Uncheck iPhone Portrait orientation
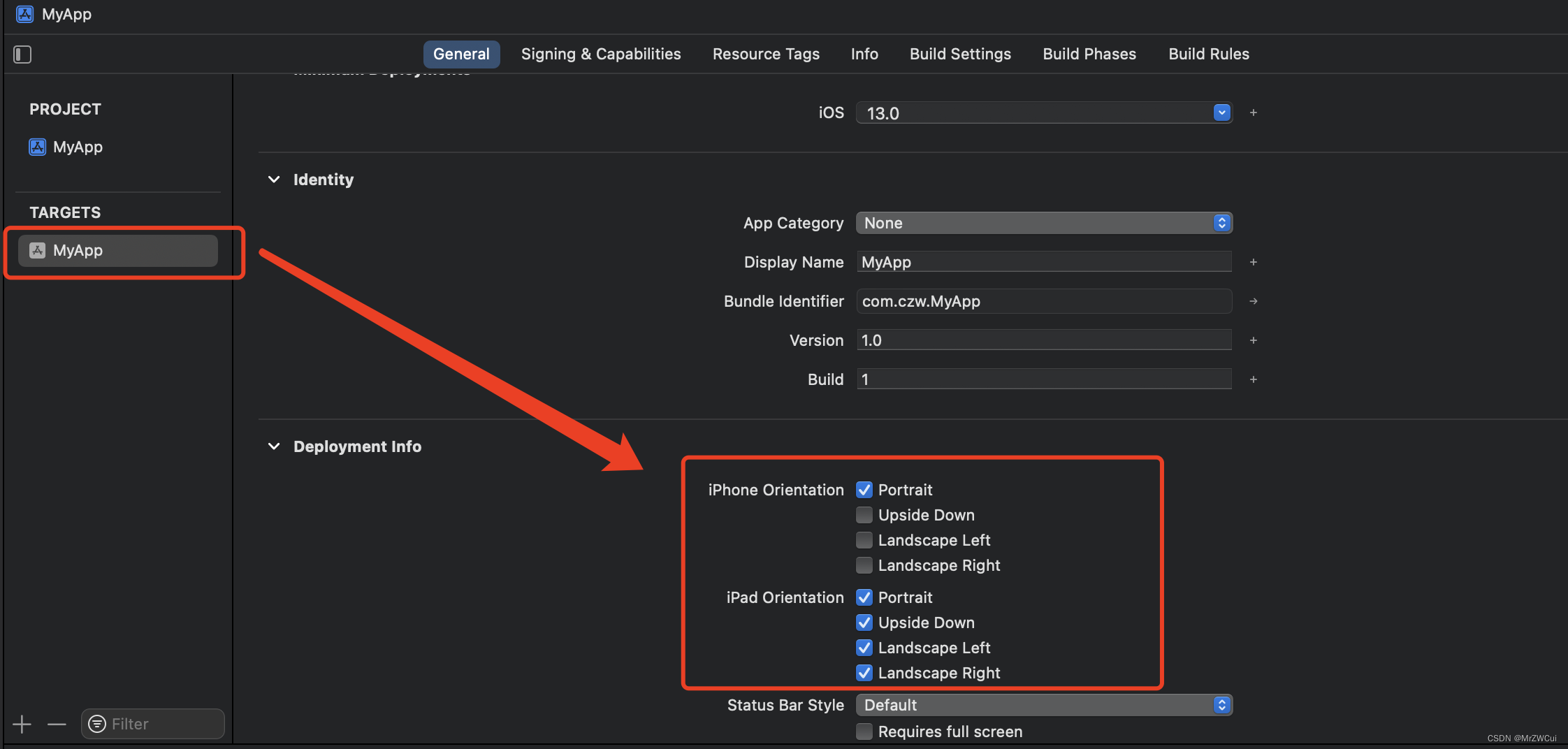This screenshot has height=749, width=1568. (x=864, y=490)
